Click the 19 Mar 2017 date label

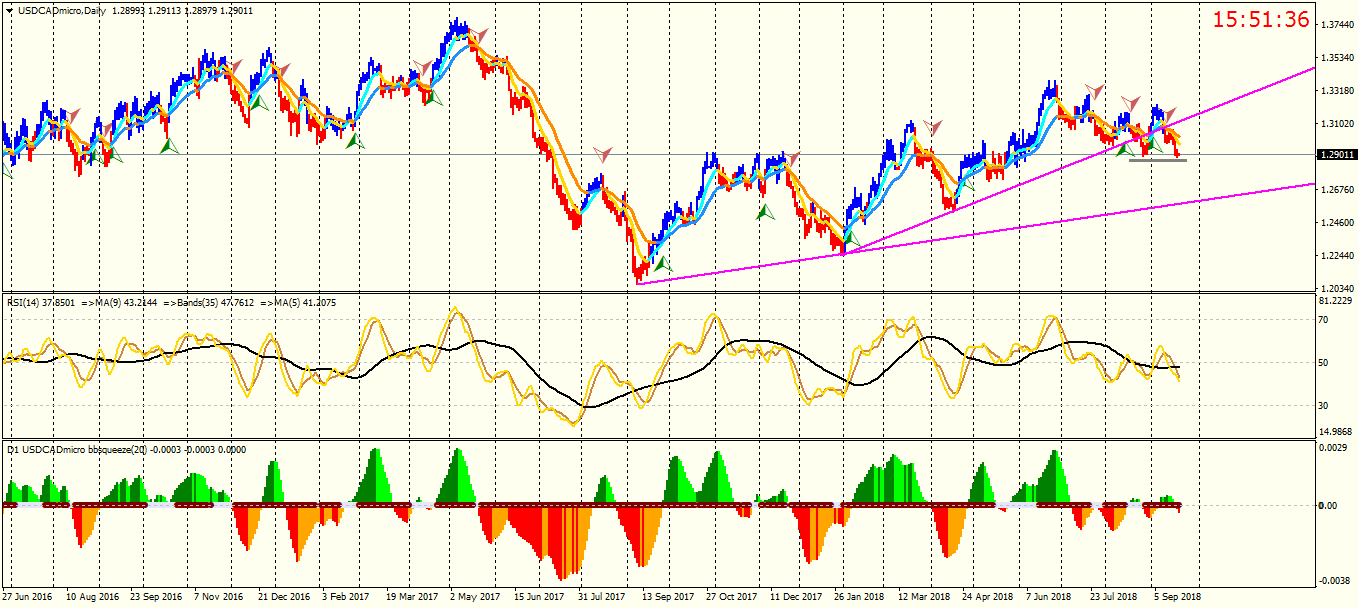pos(412,597)
